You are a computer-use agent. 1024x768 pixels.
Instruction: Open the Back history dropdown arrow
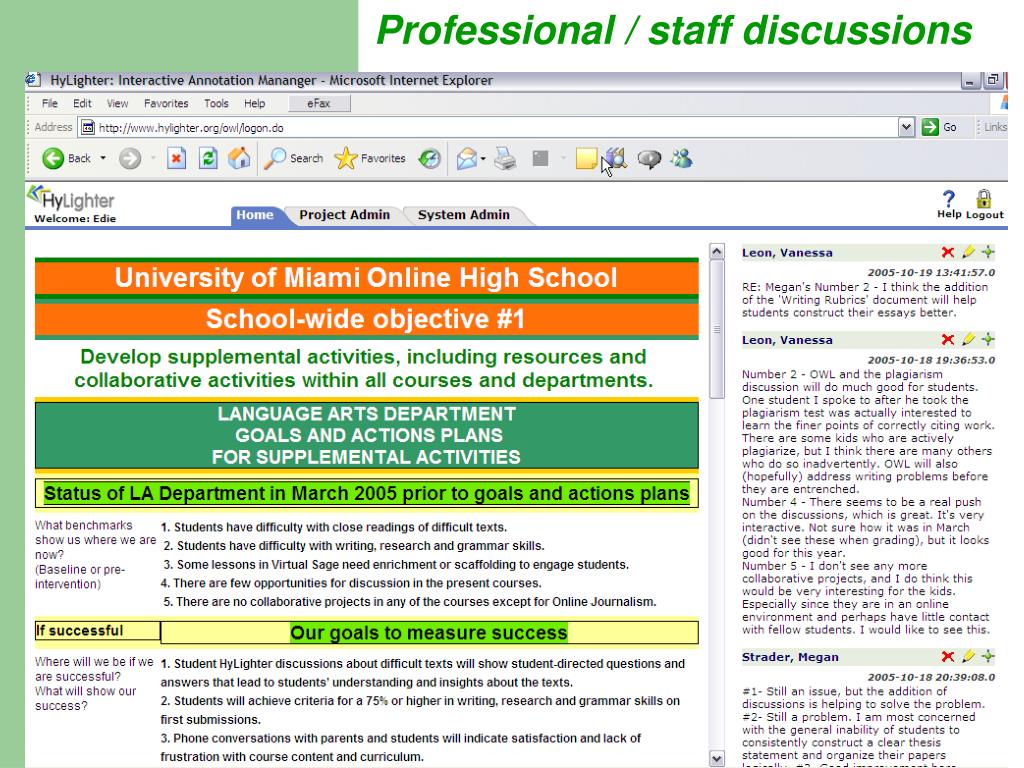coord(103,158)
